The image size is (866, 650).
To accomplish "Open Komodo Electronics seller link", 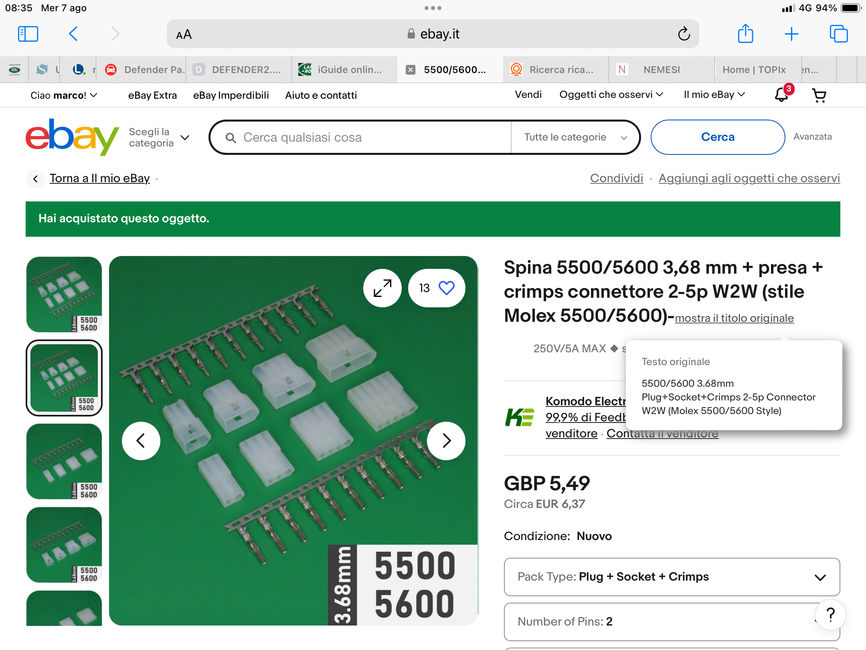I will 585,401.
